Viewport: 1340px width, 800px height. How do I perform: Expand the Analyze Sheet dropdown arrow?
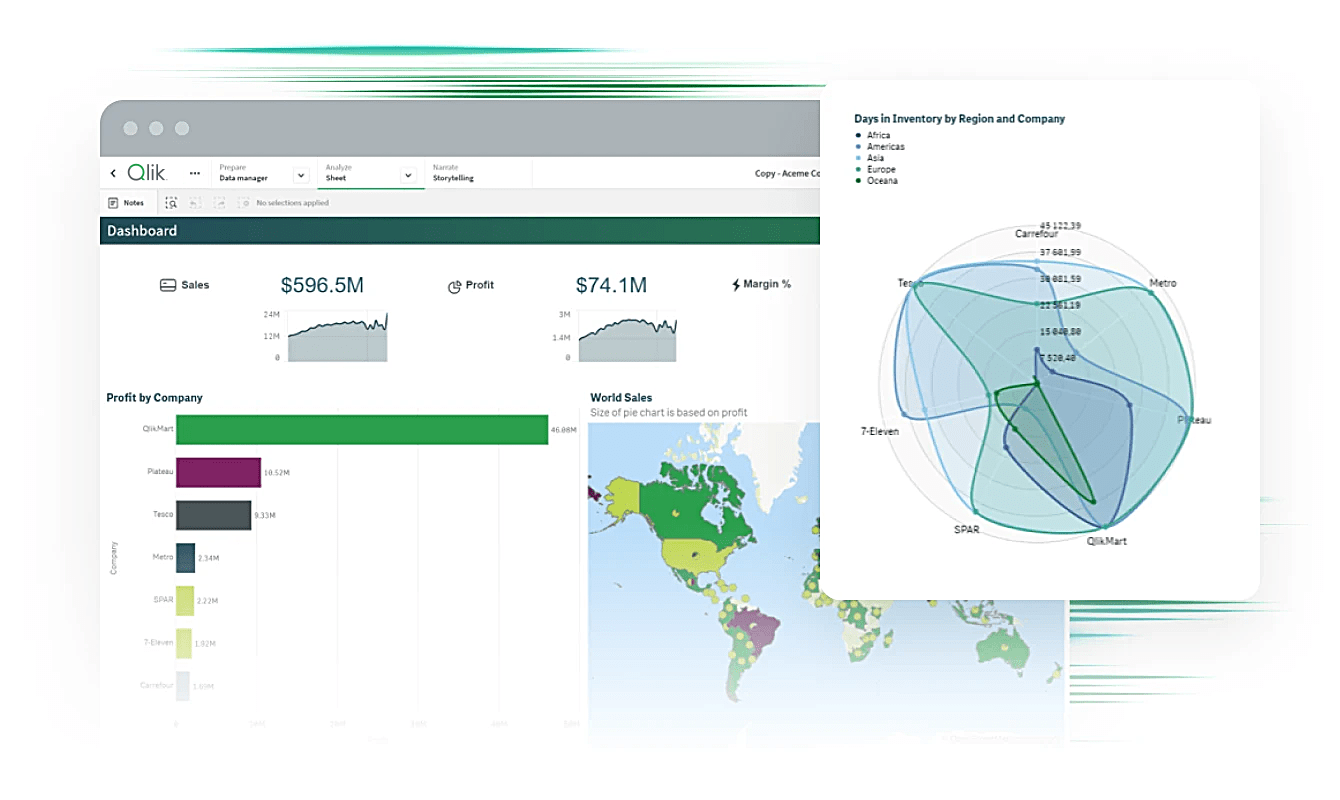pos(407,175)
